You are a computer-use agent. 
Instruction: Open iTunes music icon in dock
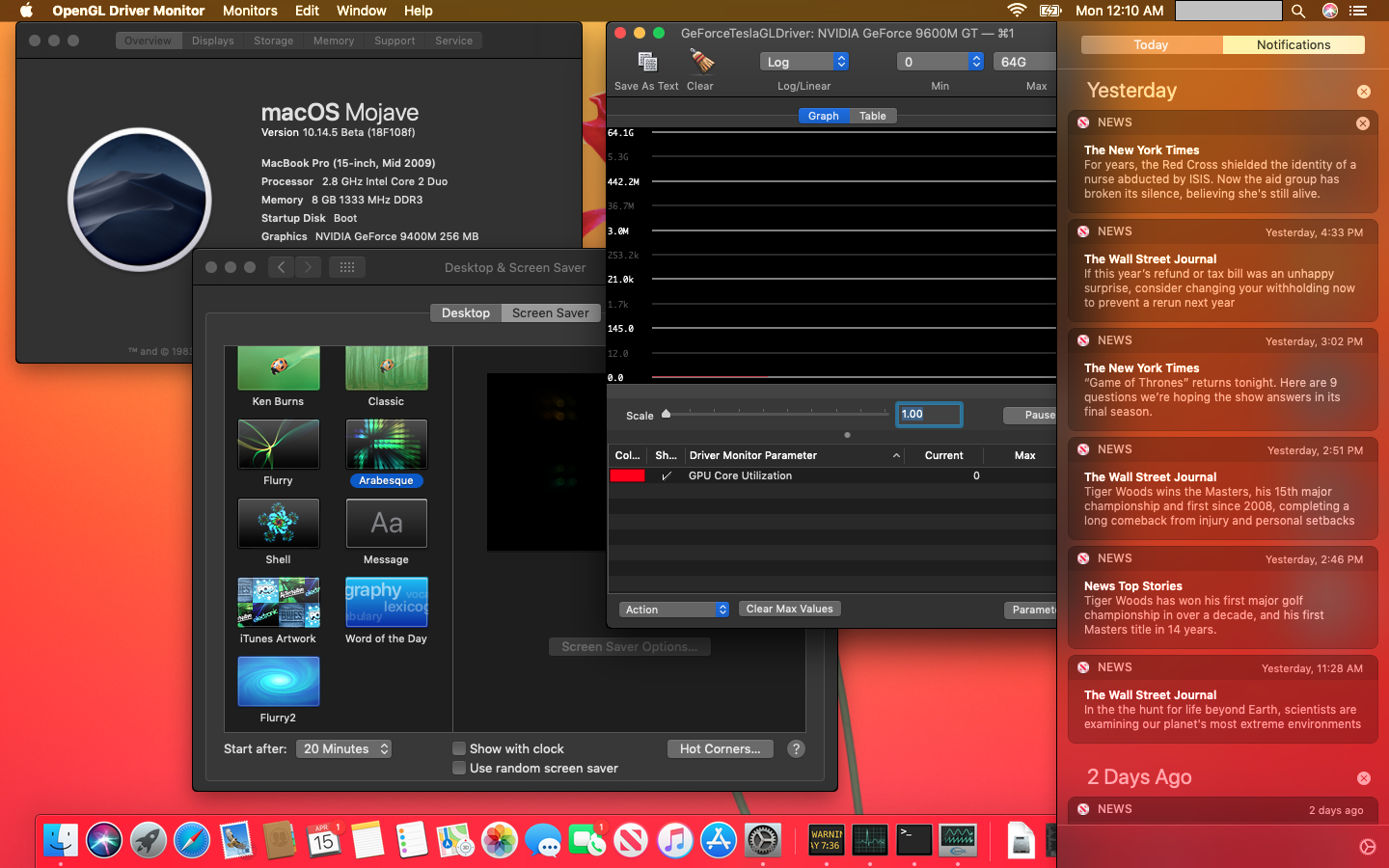tap(675, 840)
